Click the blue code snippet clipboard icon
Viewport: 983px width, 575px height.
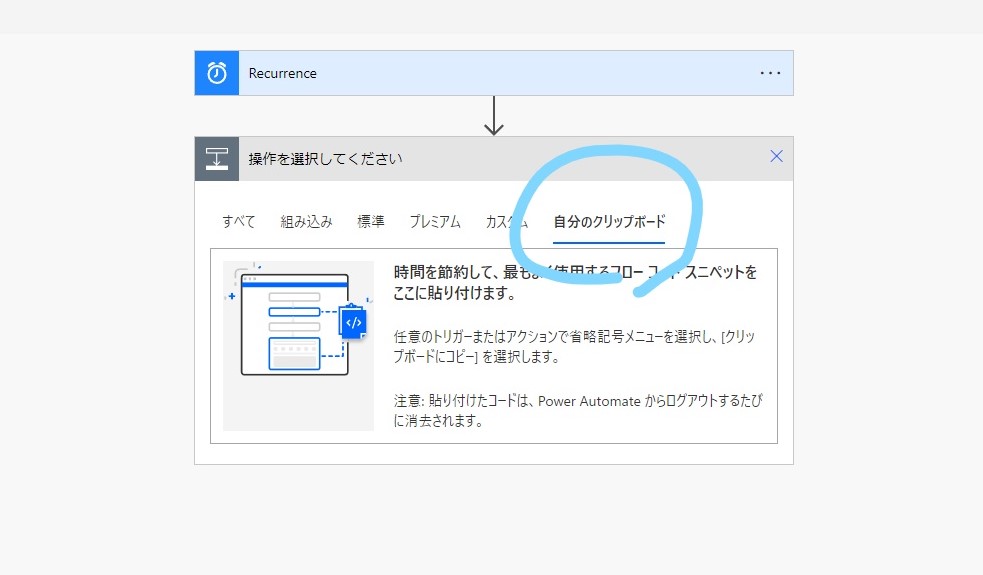pos(352,323)
